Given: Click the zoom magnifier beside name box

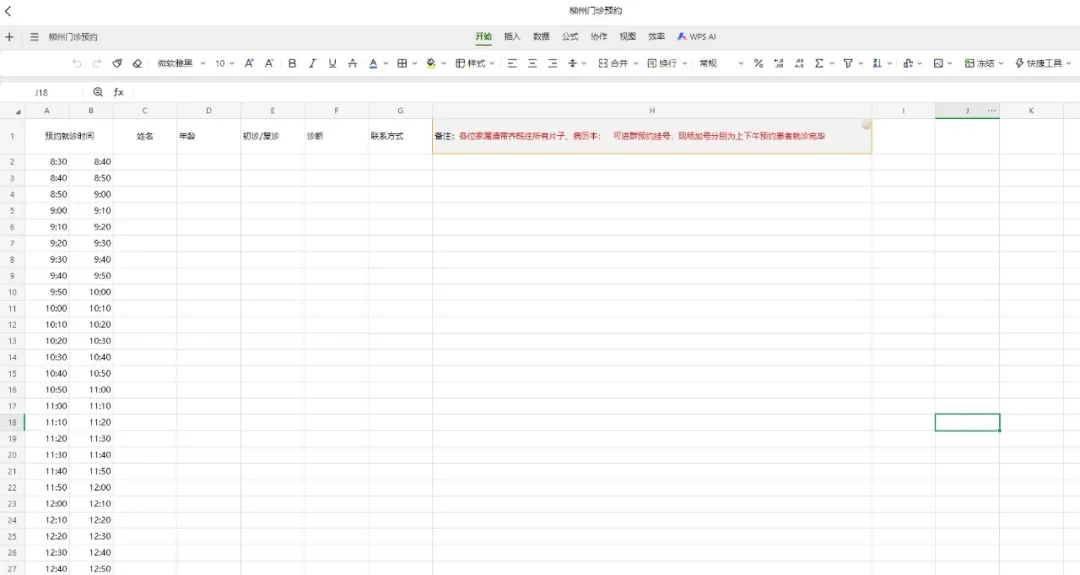Looking at the screenshot, I should (x=98, y=92).
